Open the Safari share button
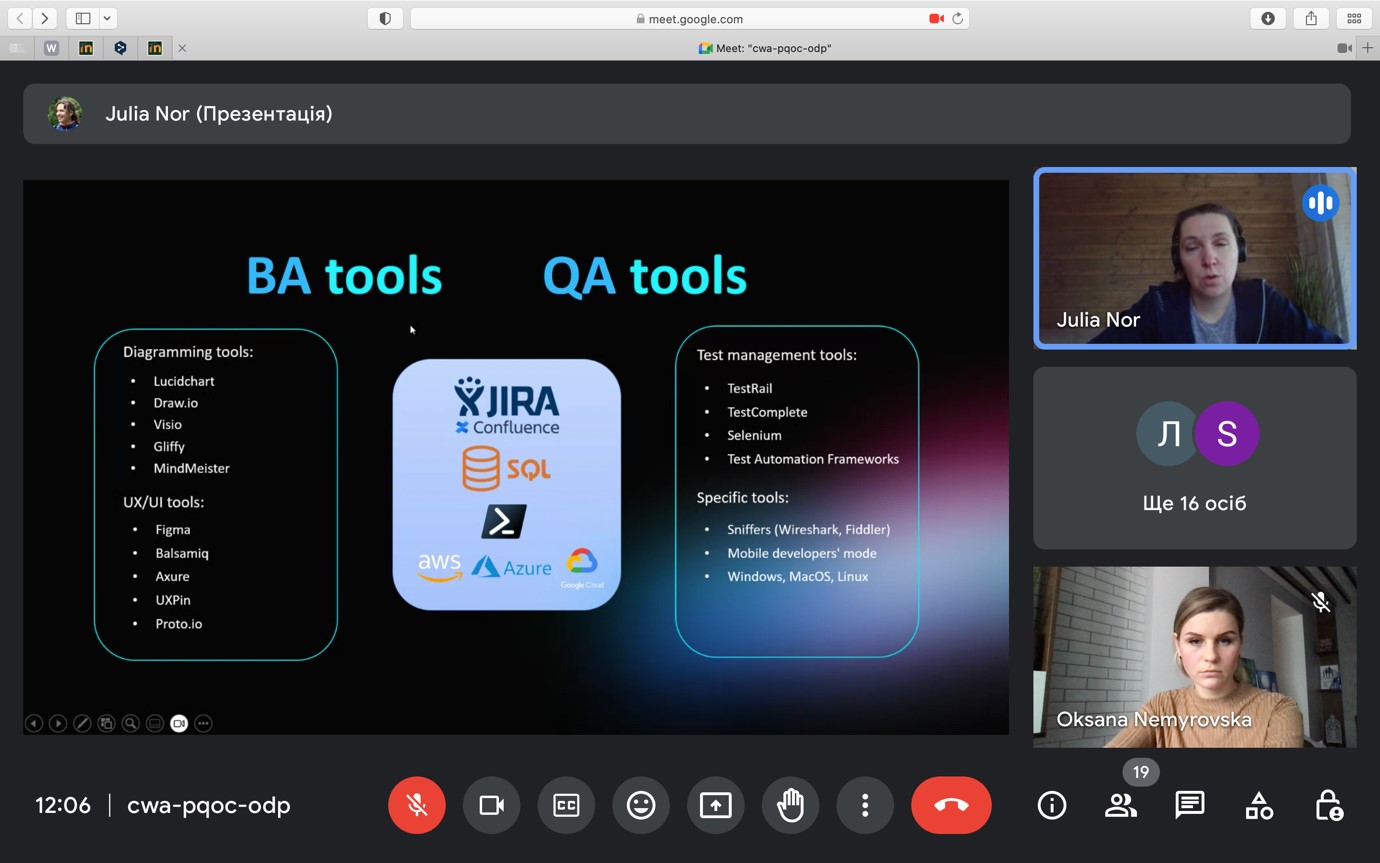Image resolution: width=1380 pixels, height=863 pixels. [1311, 18]
